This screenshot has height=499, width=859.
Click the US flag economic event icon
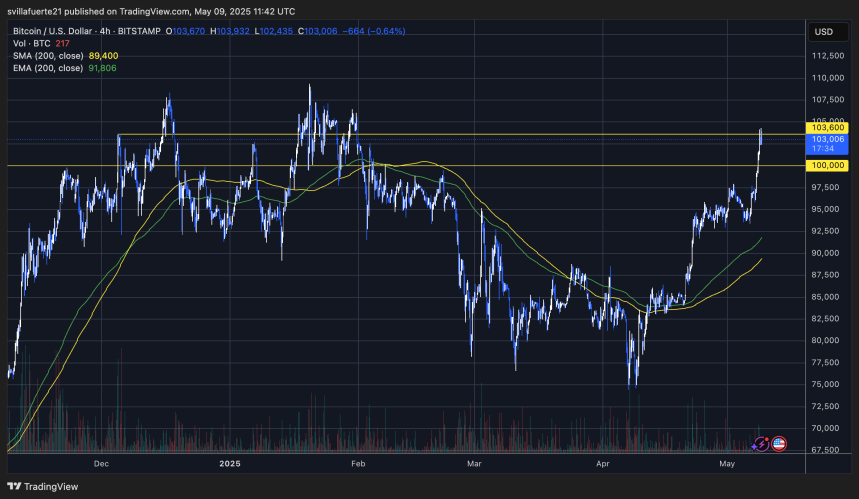[x=778, y=442]
